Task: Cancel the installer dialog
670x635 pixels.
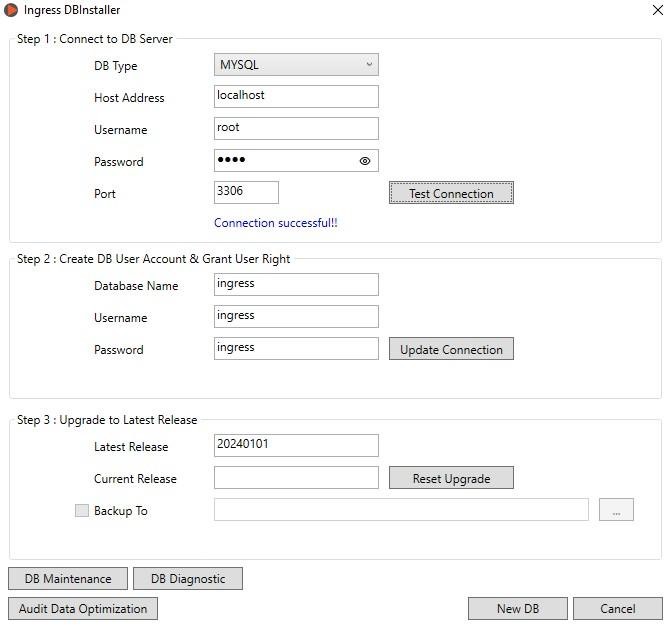Action: pyautogui.click(x=618, y=609)
